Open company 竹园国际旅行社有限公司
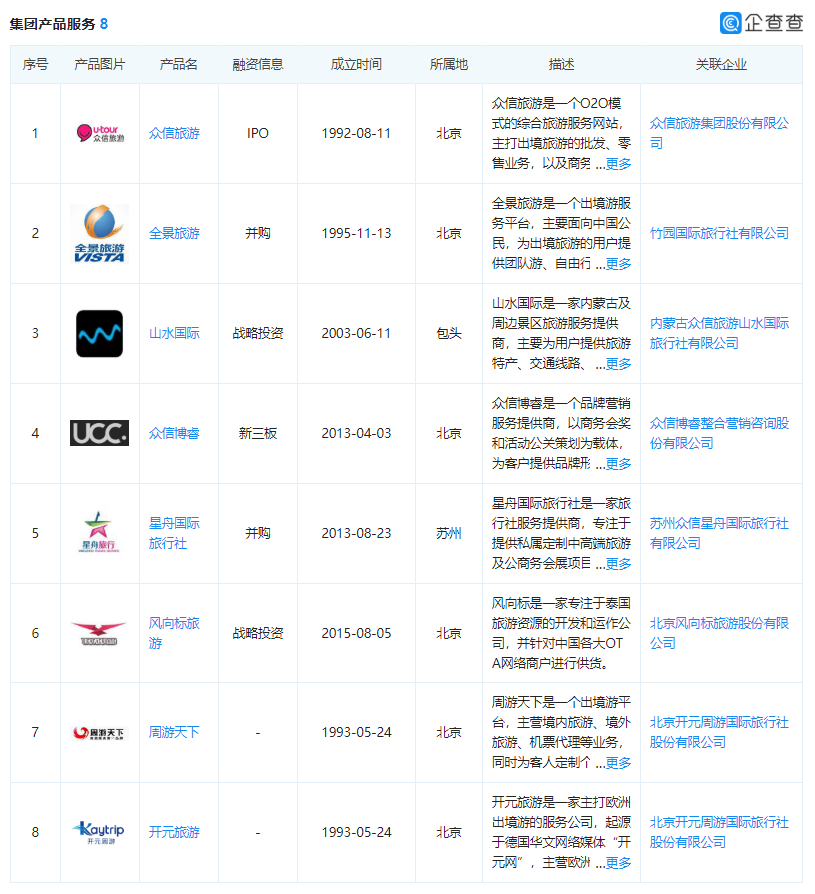 [x=719, y=233]
